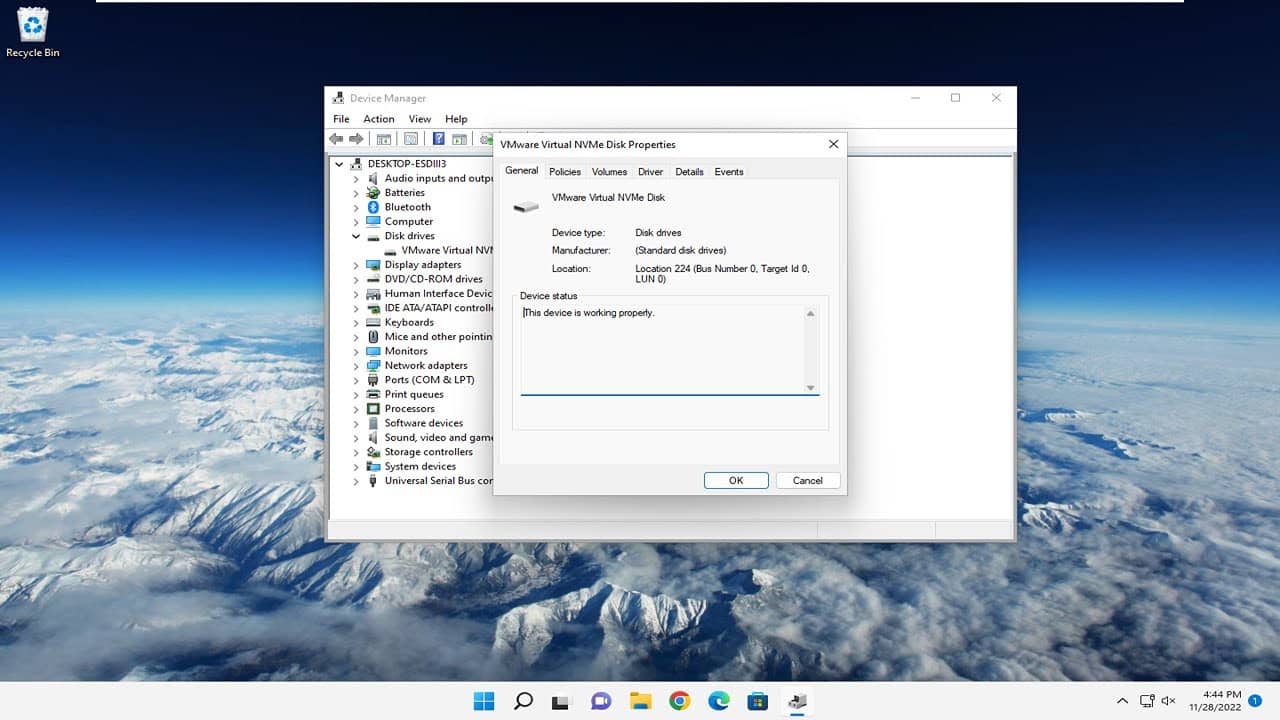Image resolution: width=1280 pixels, height=720 pixels.
Task: Select the Keyboards tree item
Action: tap(409, 323)
